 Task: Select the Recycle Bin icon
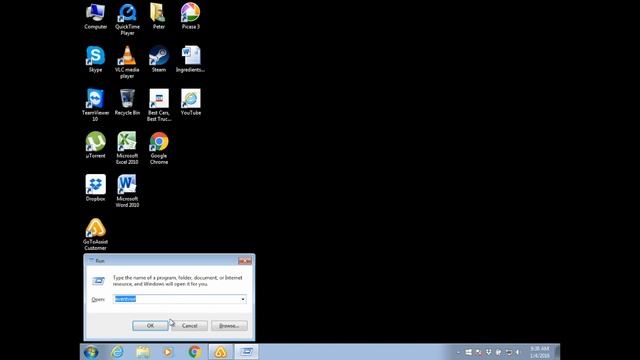pos(127,102)
